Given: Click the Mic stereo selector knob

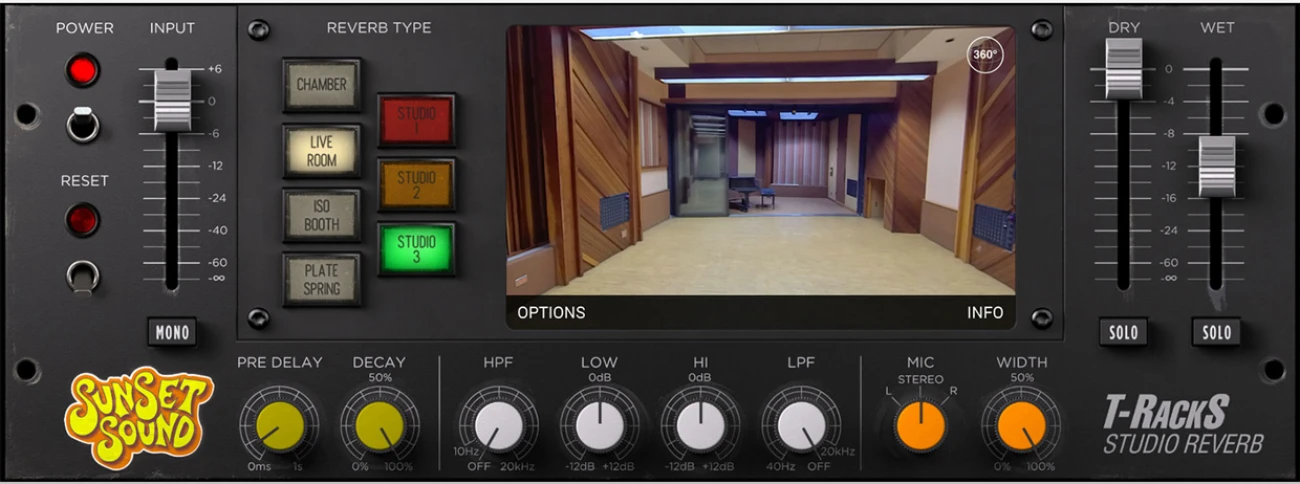Looking at the screenshot, I should pyautogui.click(x=921, y=427).
